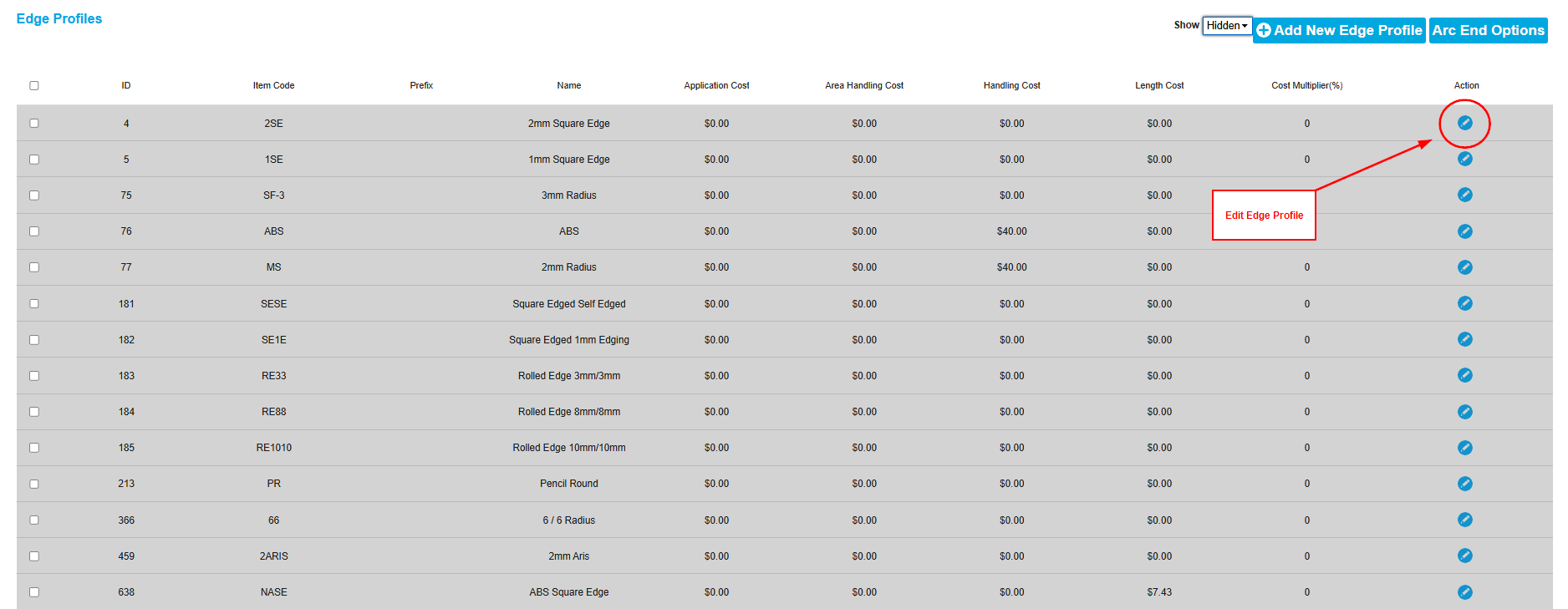The height and width of the screenshot is (609, 1568).
Task: Open Arc End Options
Action: pyautogui.click(x=1488, y=30)
